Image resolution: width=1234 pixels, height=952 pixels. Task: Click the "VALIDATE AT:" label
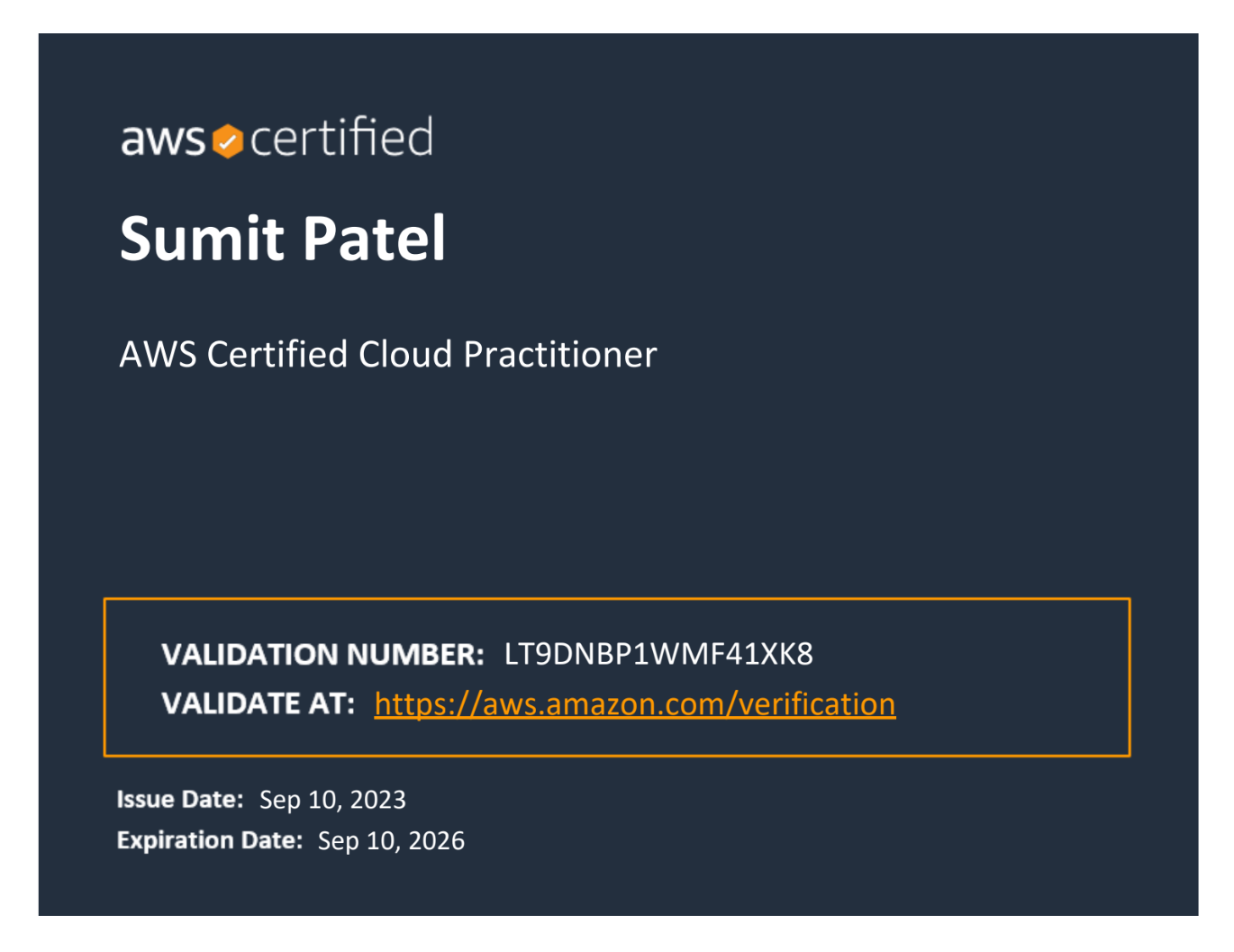(259, 703)
